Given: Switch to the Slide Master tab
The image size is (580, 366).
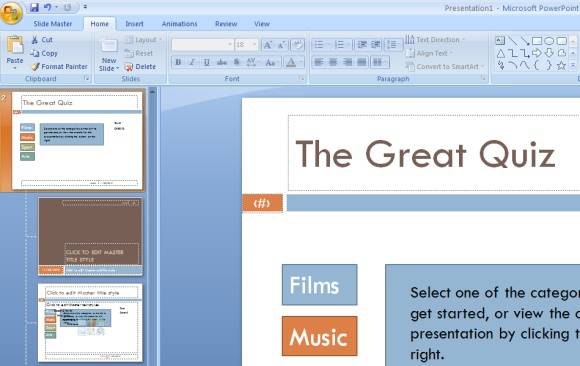Looking at the screenshot, I should [x=53, y=24].
